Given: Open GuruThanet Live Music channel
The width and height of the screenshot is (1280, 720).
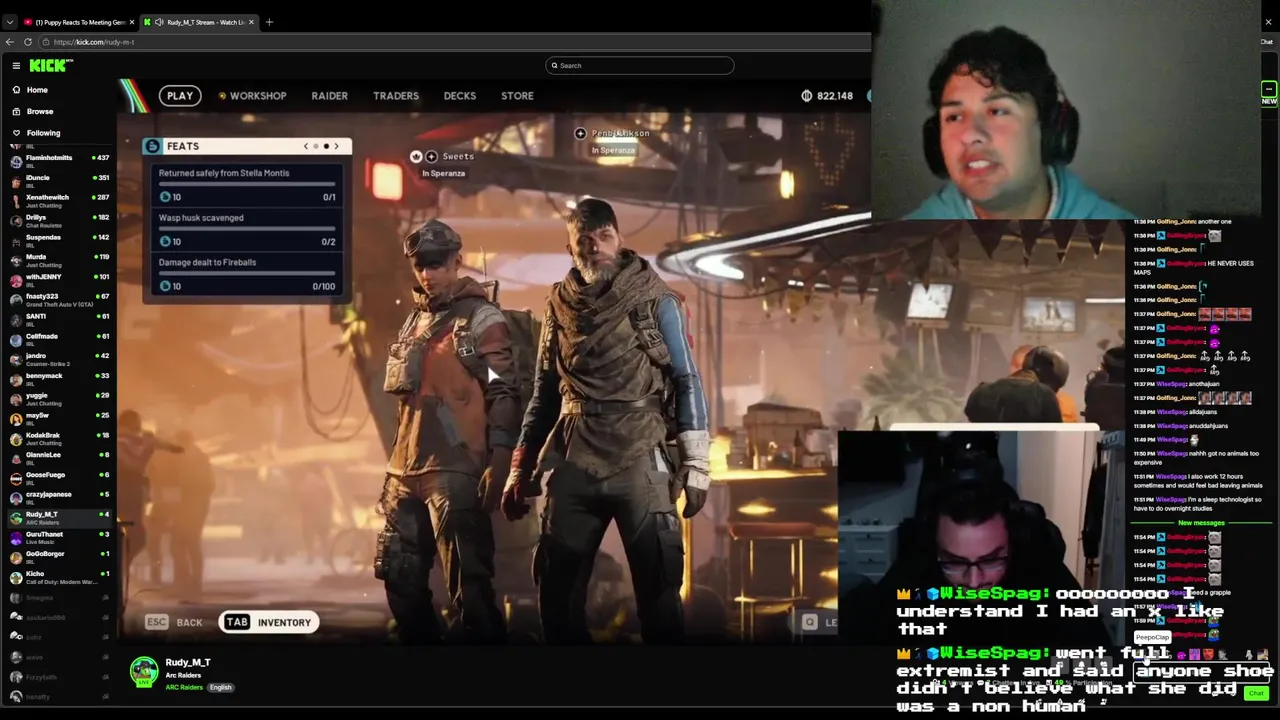Looking at the screenshot, I should click(x=59, y=537).
